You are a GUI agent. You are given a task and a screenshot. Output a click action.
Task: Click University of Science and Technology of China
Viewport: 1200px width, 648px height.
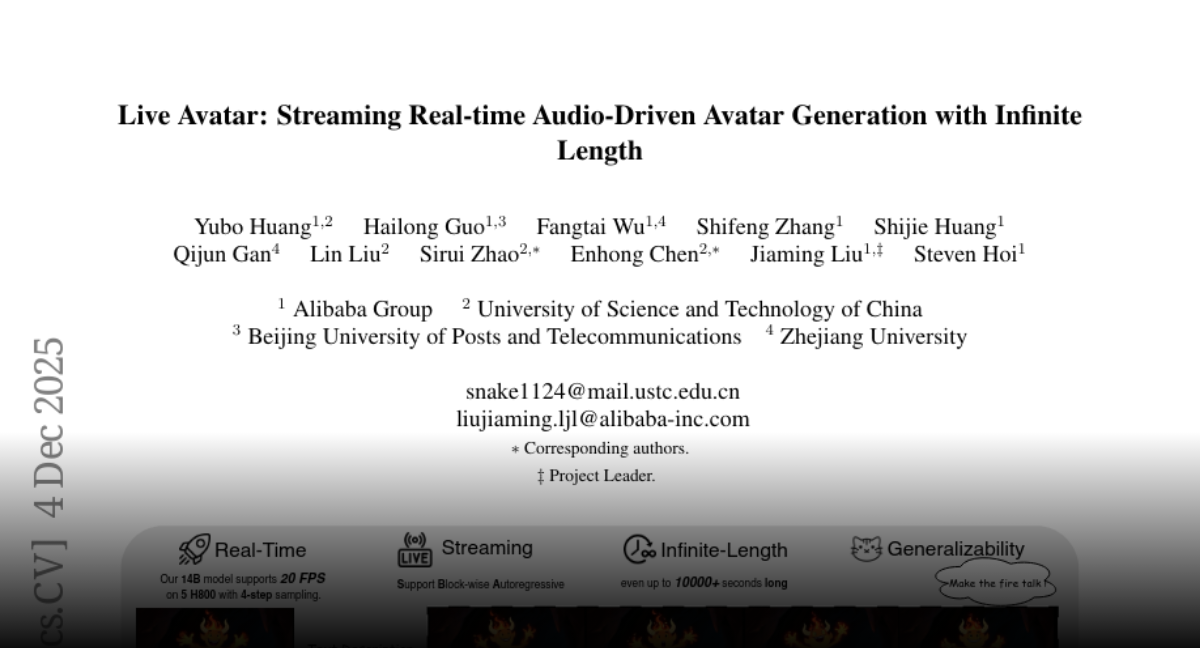(698, 309)
